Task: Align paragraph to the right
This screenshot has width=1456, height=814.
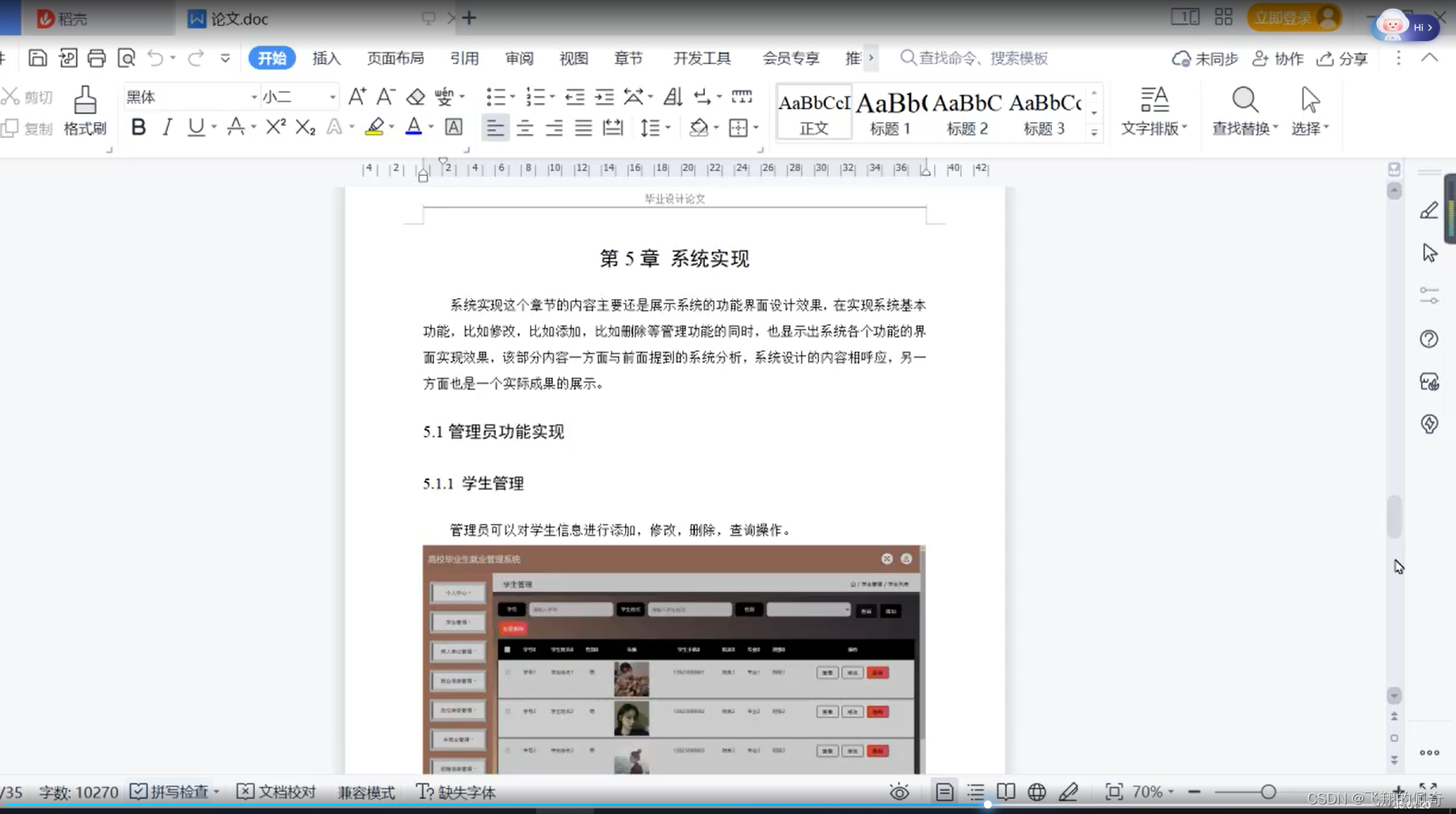Action: point(554,127)
